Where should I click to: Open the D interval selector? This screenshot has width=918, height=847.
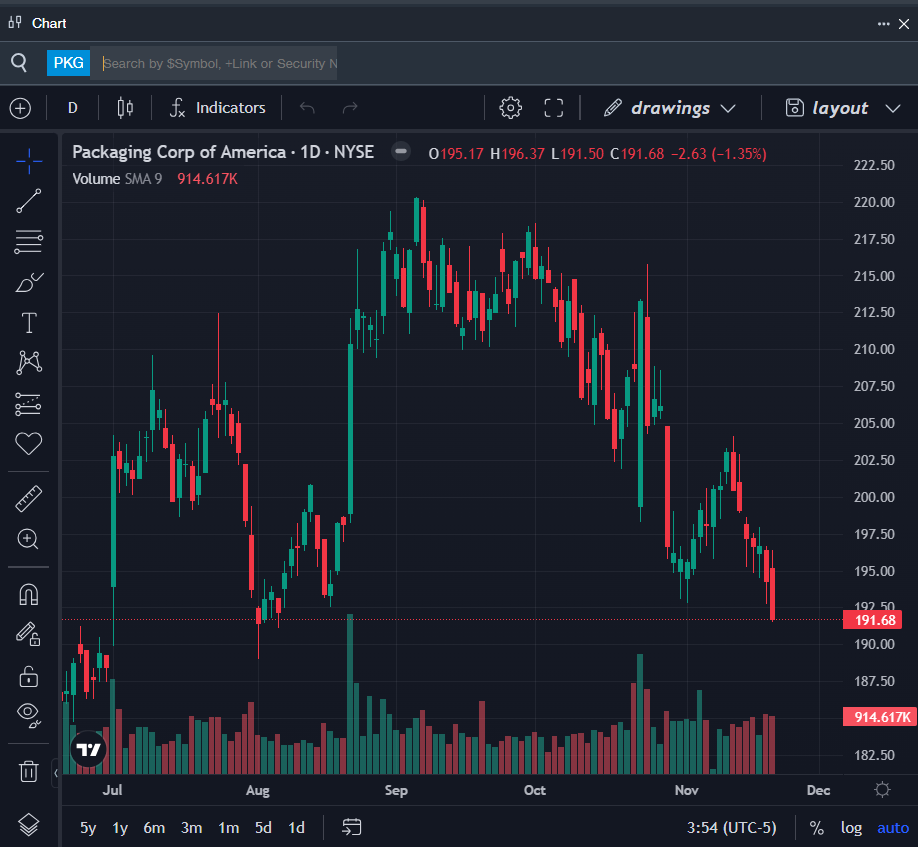click(x=73, y=108)
